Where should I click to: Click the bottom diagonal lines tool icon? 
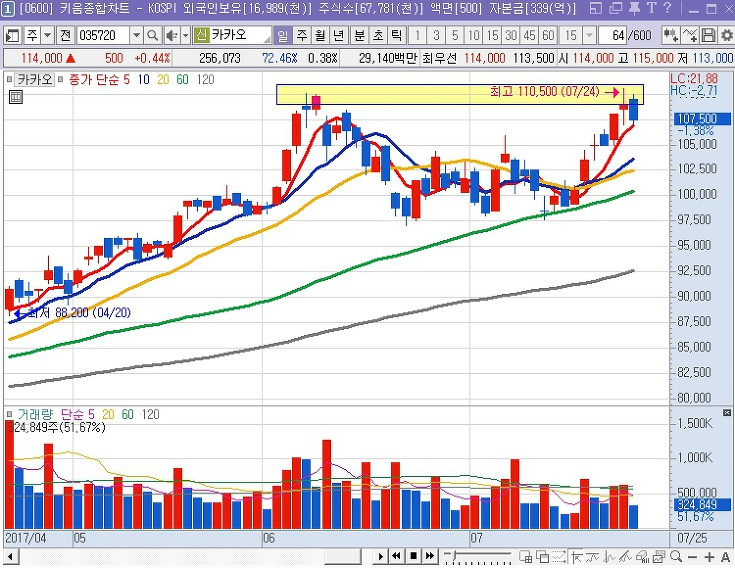tap(625, 557)
